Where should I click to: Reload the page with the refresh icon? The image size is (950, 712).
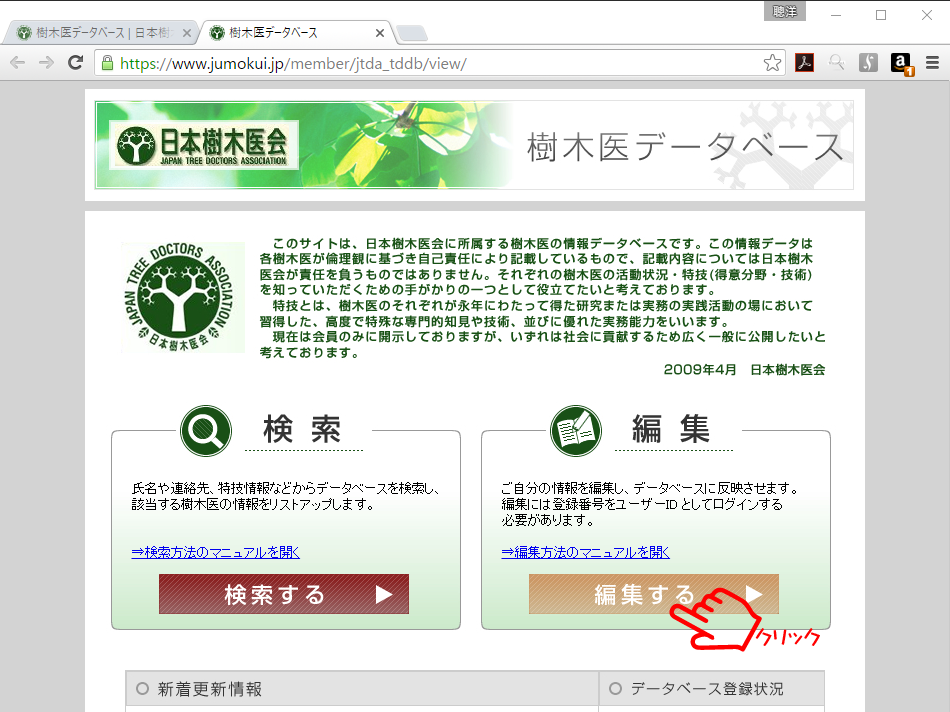(75, 62)
